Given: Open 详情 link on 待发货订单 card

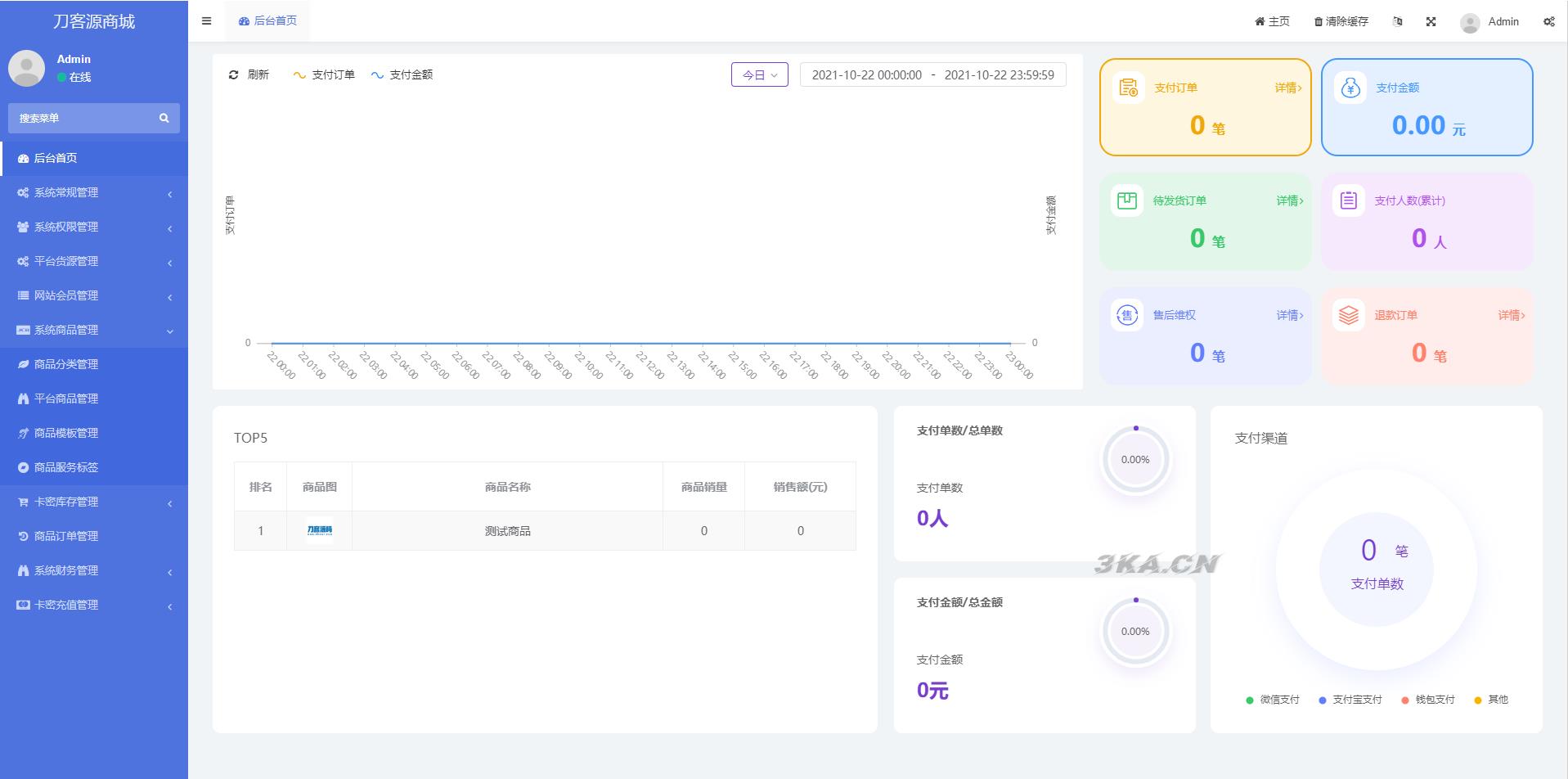Looking at the screenshot, I should click(x=1289, y=200).
